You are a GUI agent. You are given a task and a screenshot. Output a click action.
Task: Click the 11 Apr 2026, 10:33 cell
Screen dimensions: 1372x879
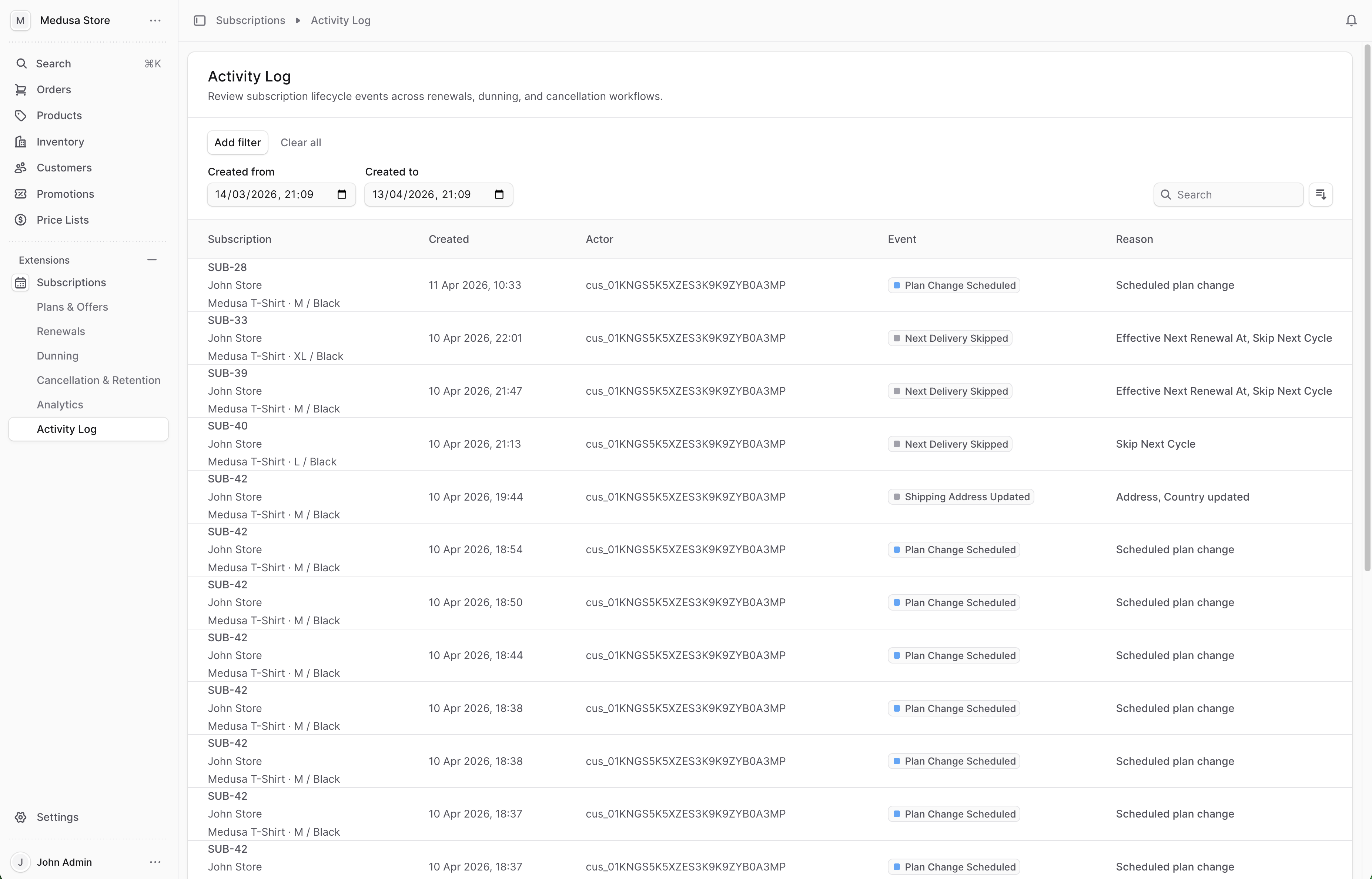pos(475,285)
